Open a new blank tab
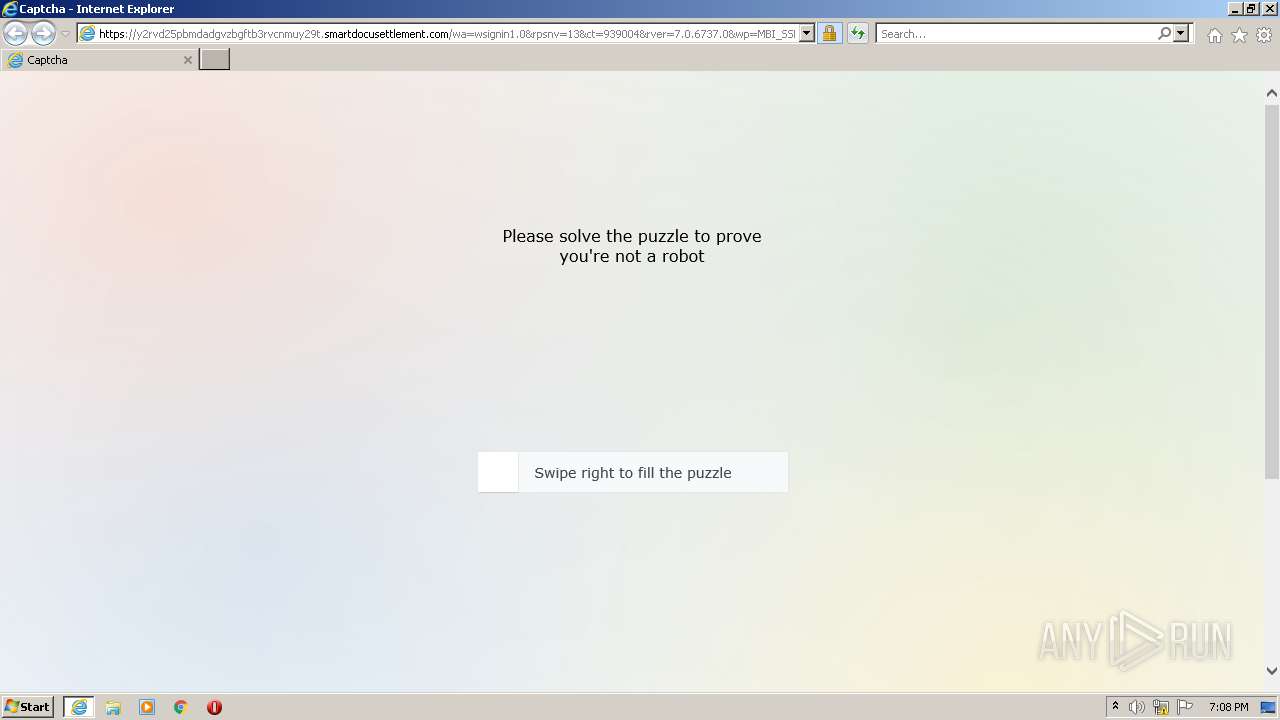Image resolution: width=1280 pixels, height=720 pixels. coord(215,59)
